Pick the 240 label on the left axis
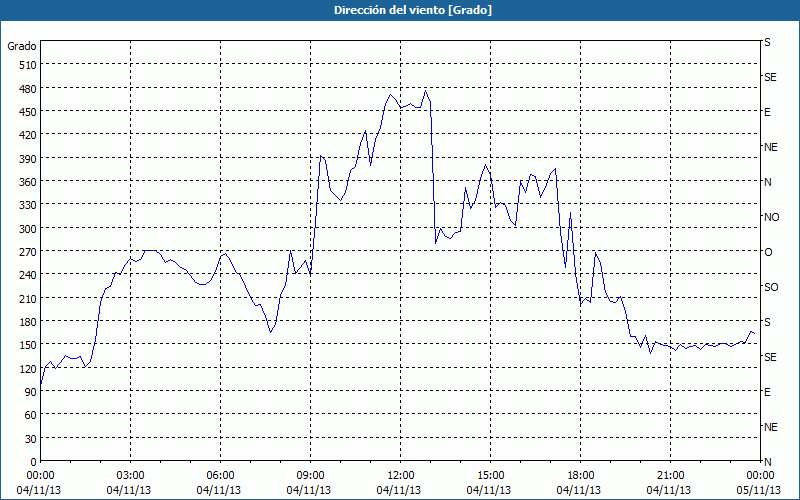Image resolution: width=800 pixels, height=500 pixels. point(28,275)
